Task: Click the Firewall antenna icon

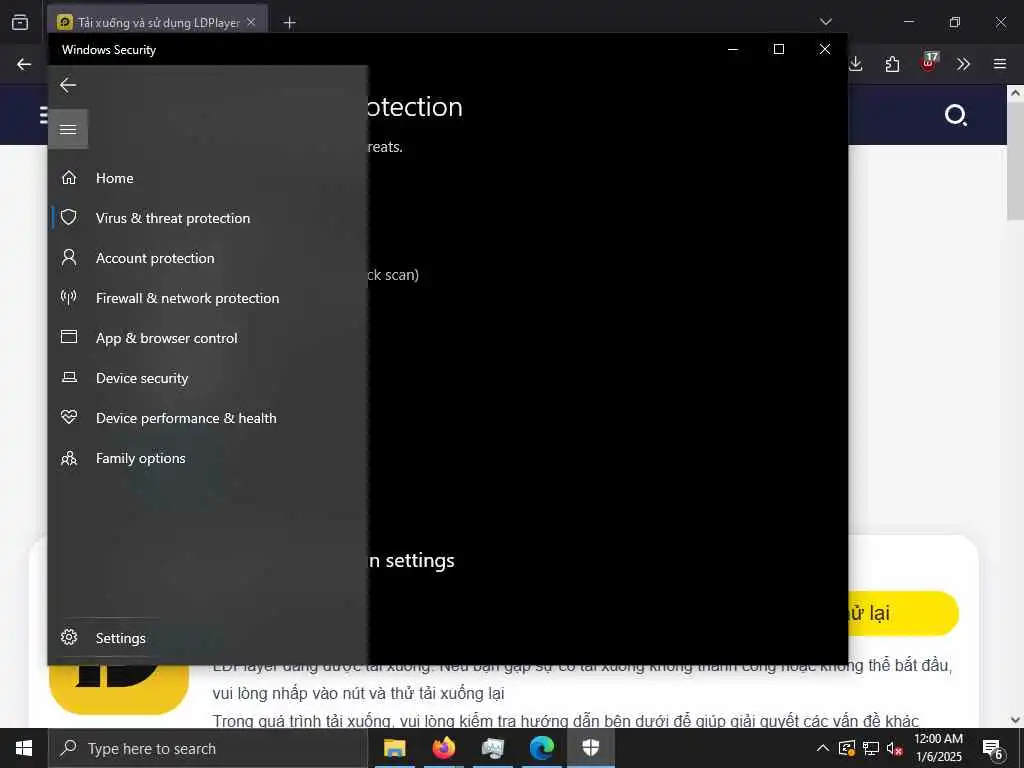Action: pos(69,298)
